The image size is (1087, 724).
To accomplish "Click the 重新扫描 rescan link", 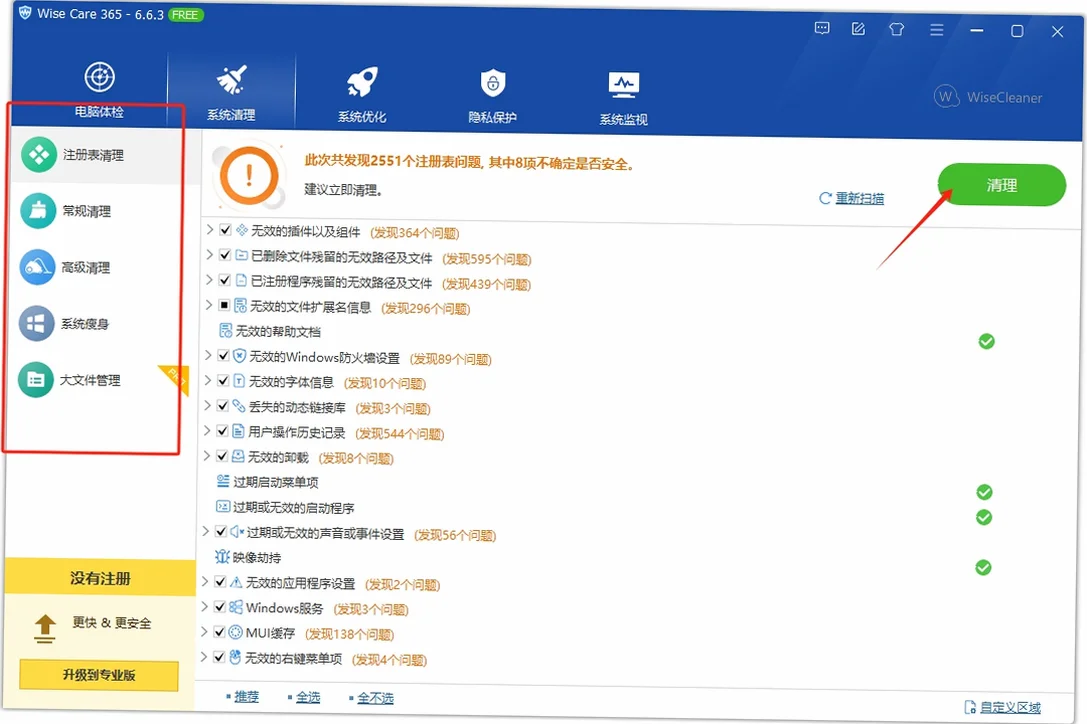I will click(x=860, y=198).
